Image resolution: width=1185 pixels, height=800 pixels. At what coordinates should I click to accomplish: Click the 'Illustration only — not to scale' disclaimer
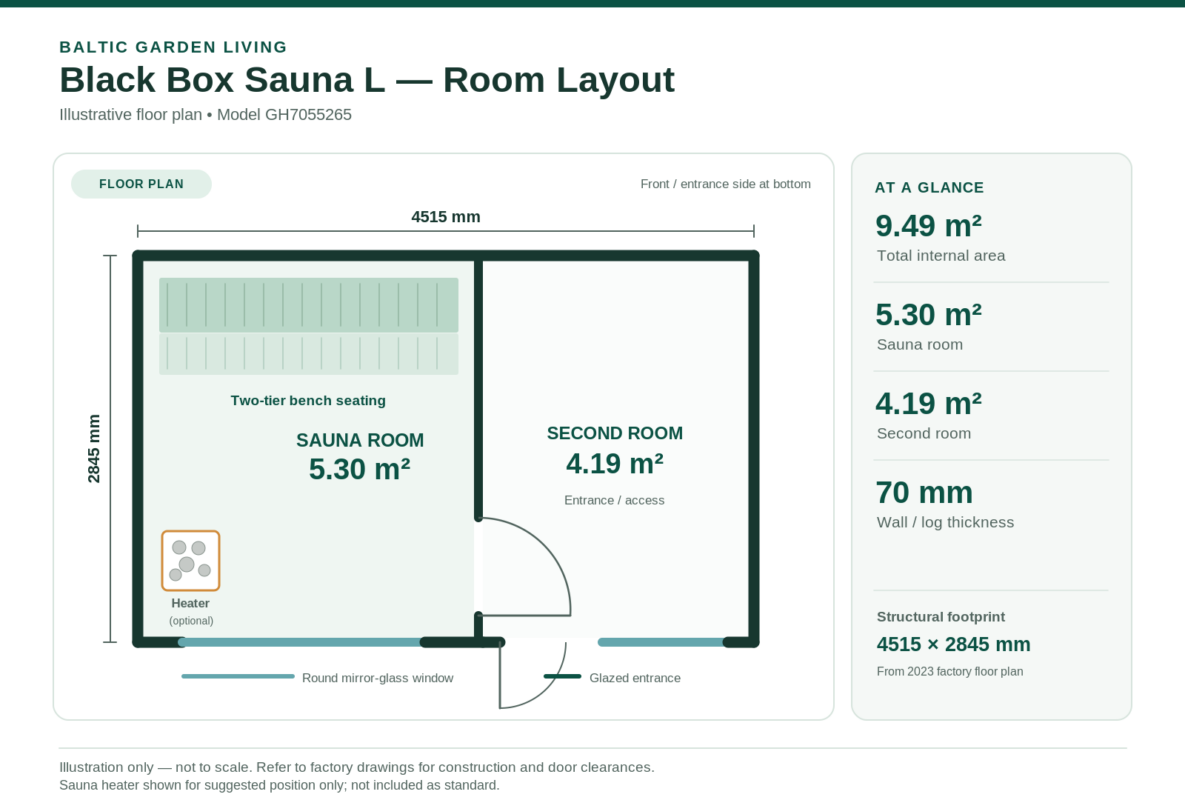357,768
